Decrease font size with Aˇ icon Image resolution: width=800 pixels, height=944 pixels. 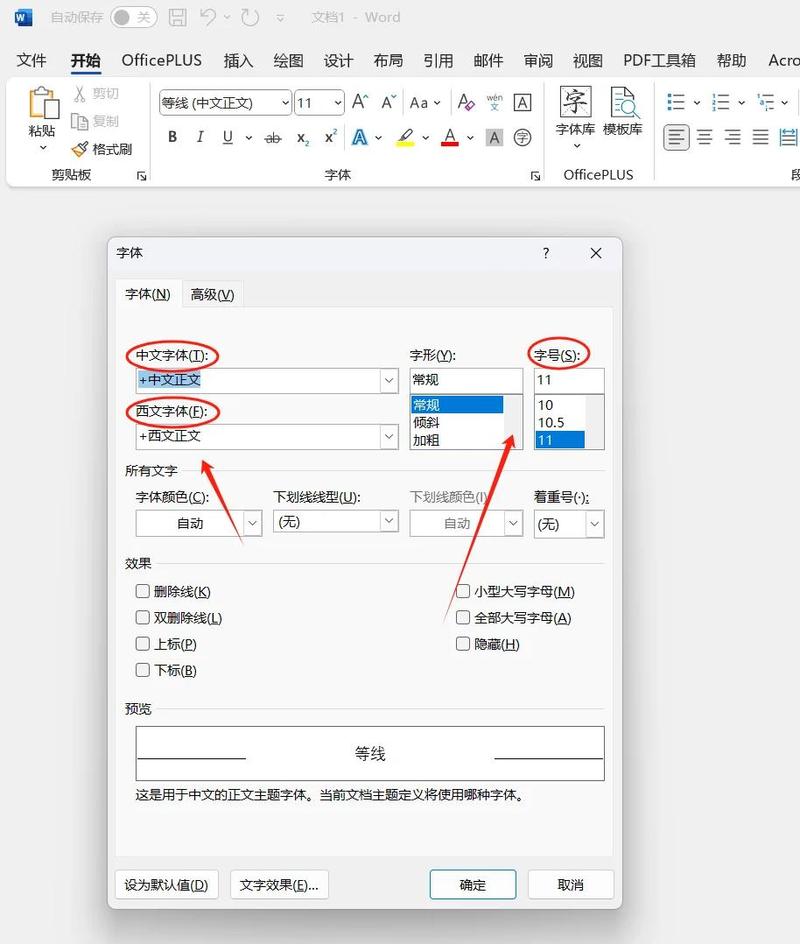point(388,102)
